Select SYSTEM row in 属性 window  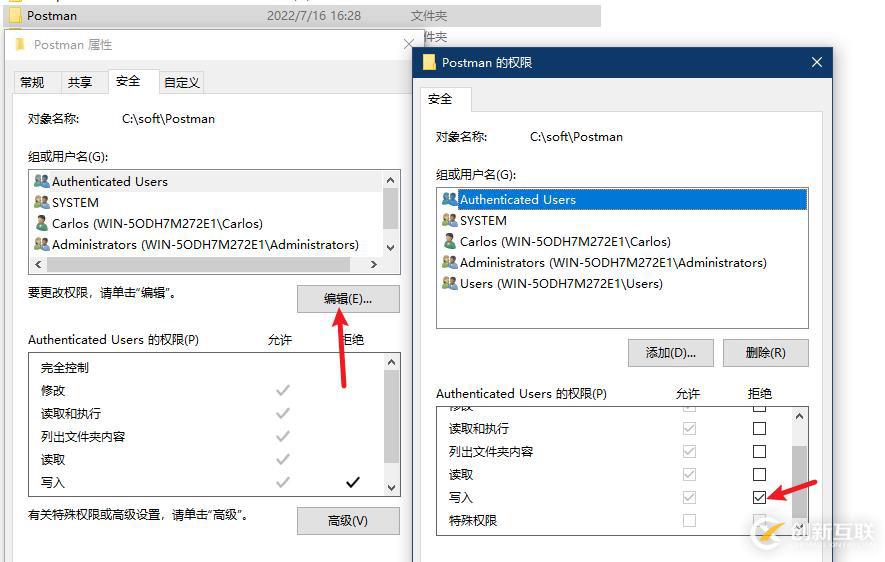[207, 202]
